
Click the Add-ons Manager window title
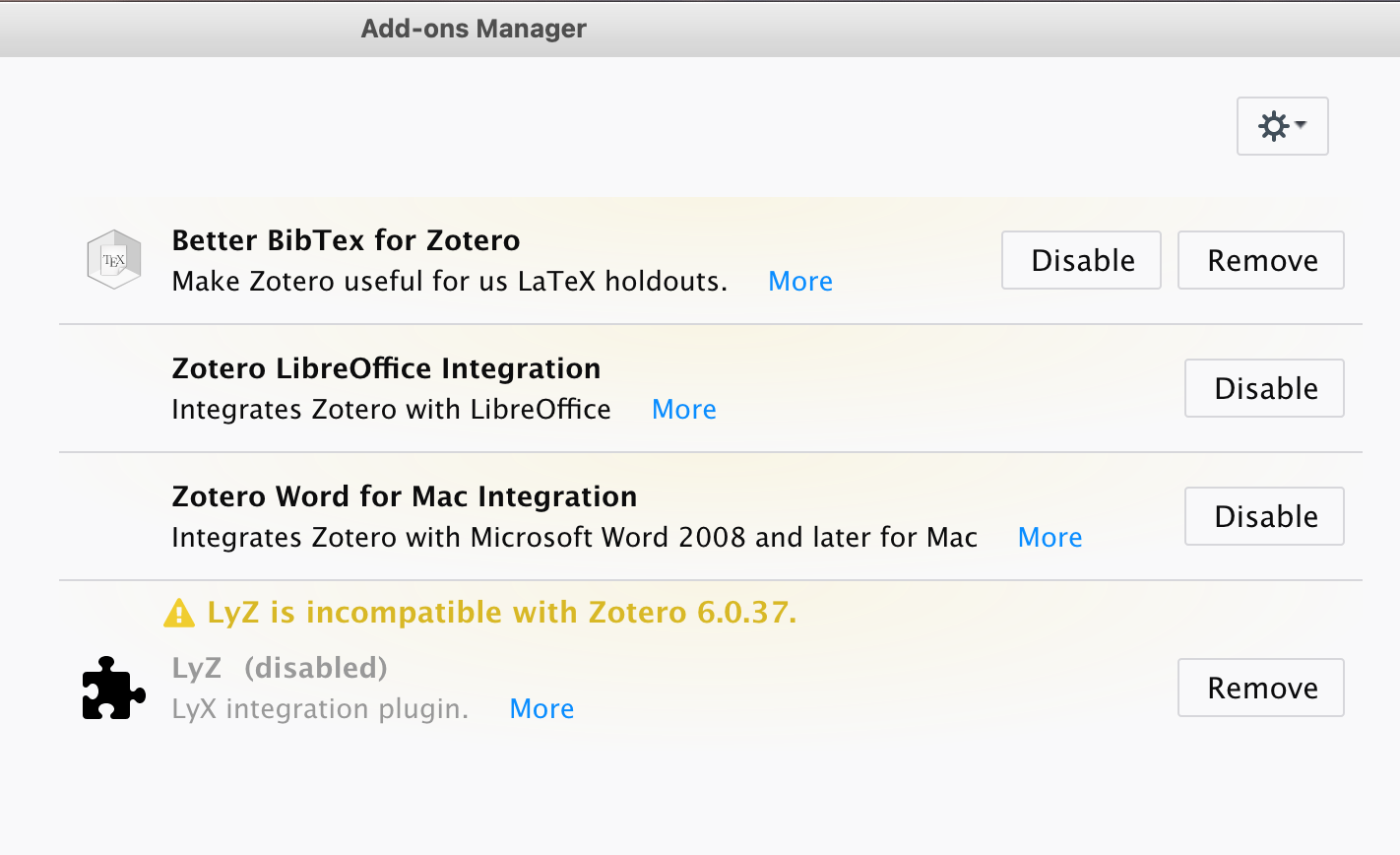(x=474, y=29)
